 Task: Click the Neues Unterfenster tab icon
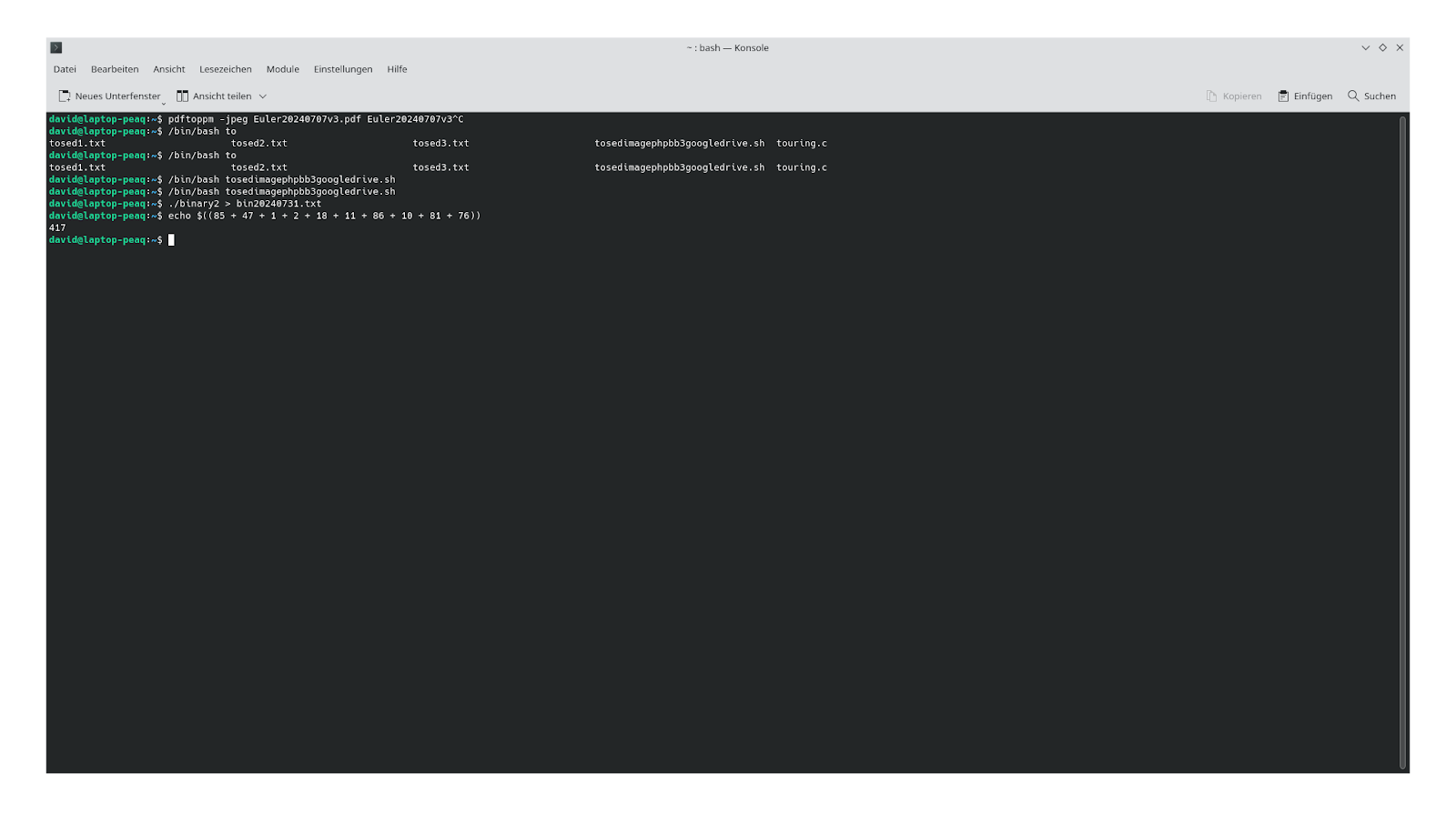65,96
